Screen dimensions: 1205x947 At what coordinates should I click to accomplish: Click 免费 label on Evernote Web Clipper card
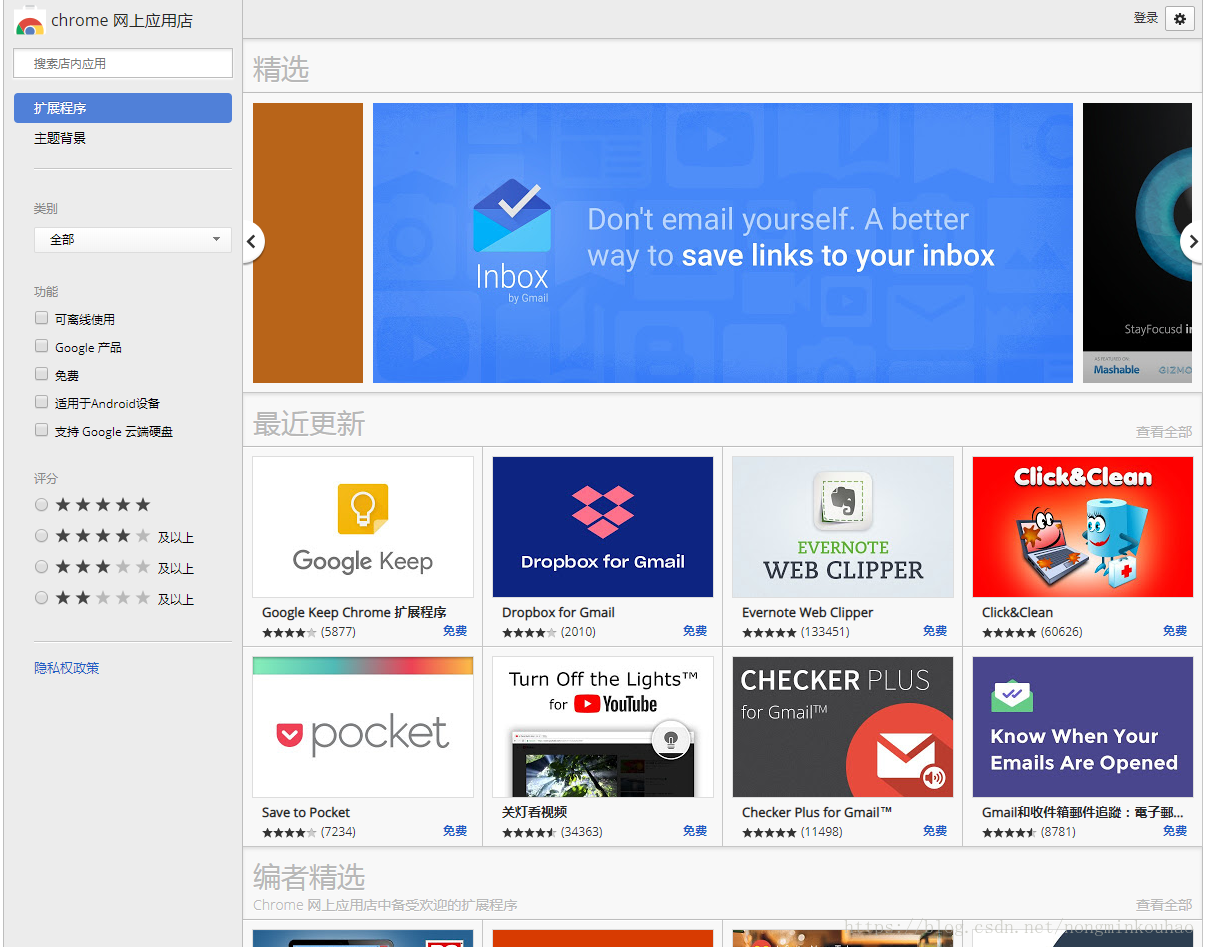click(x=935, y=631)
